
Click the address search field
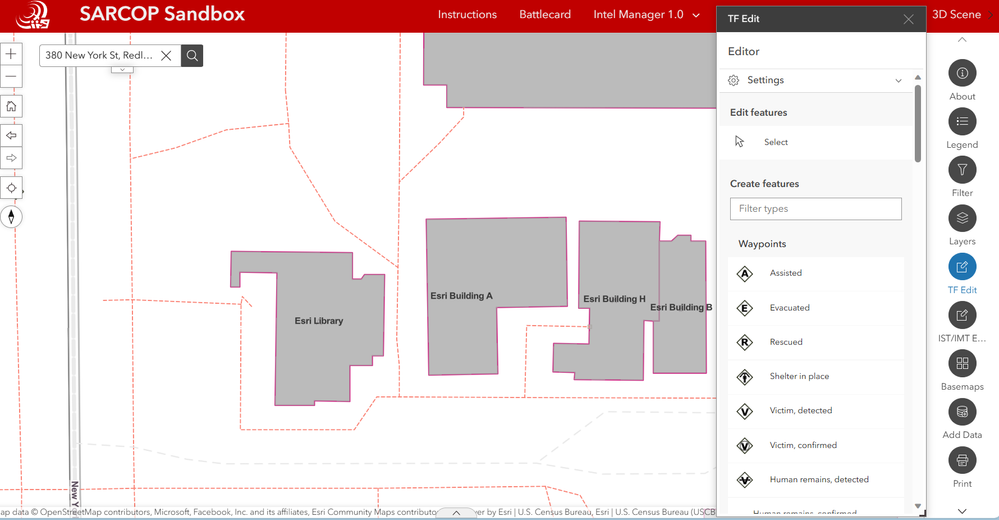[x=99, y=55]
